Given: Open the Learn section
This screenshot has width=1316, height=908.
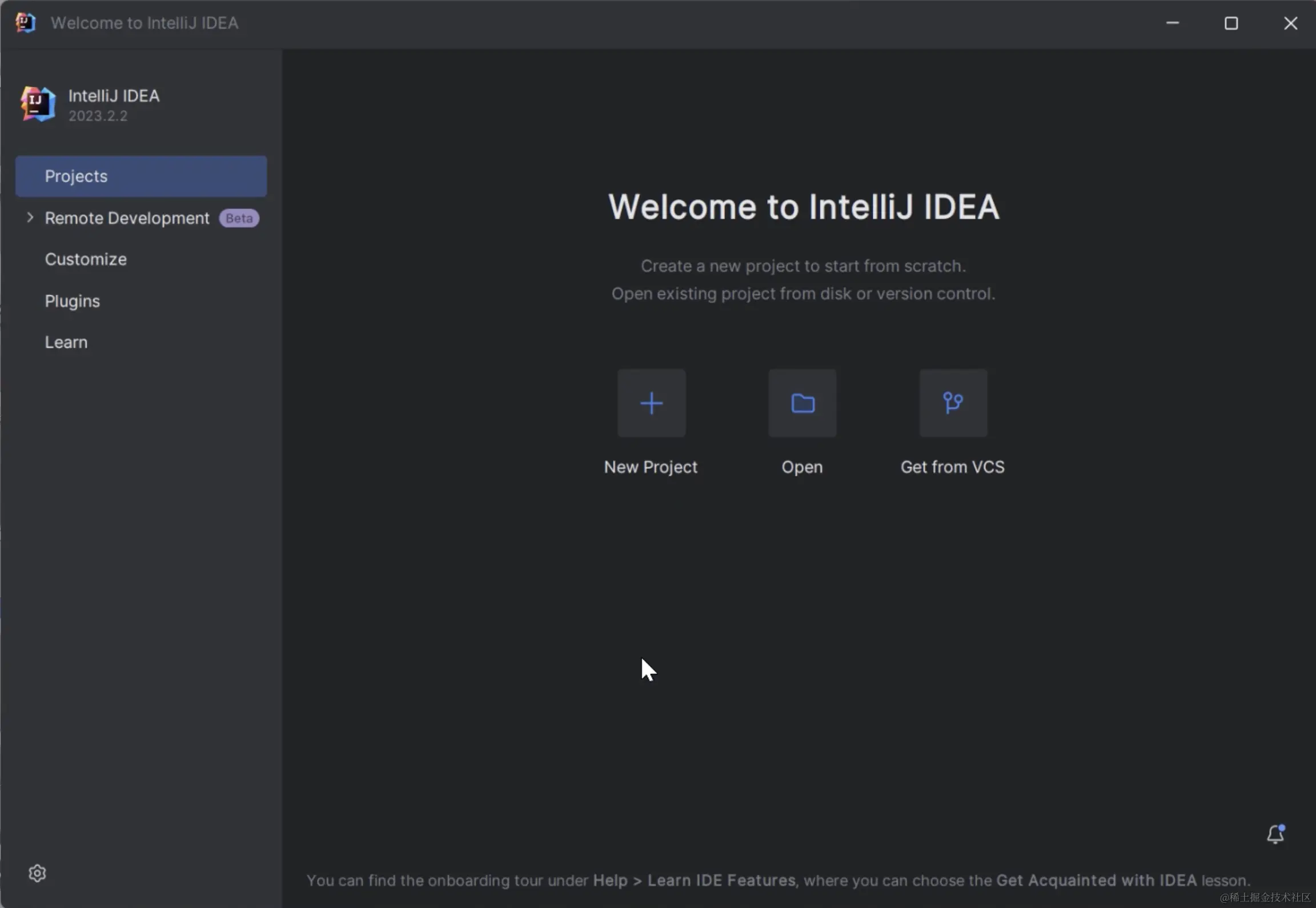Looking at the screenshot, I should (66, 342).
